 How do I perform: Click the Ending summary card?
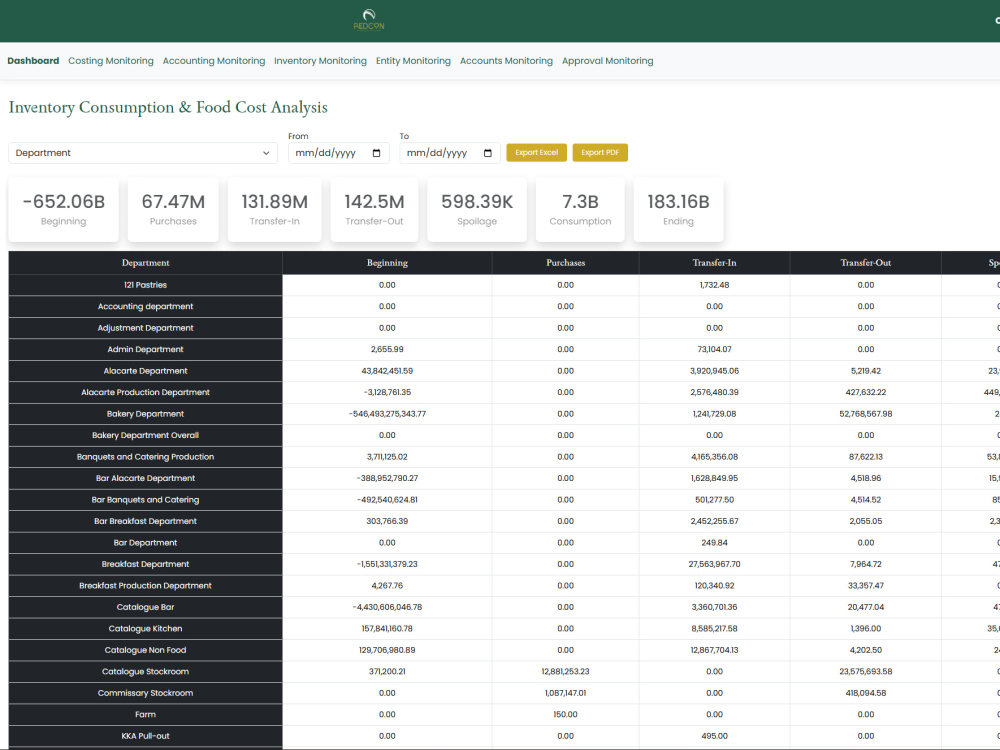coord(679,210)
